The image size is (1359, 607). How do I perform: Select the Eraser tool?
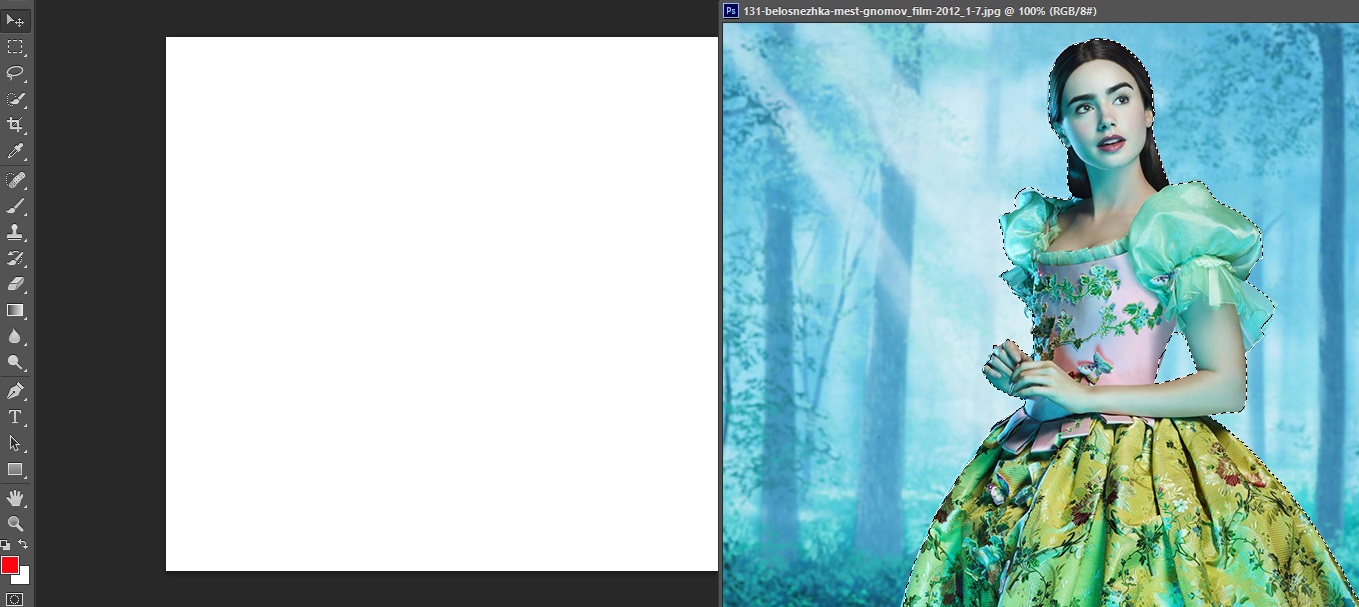(x=15, y=284)
